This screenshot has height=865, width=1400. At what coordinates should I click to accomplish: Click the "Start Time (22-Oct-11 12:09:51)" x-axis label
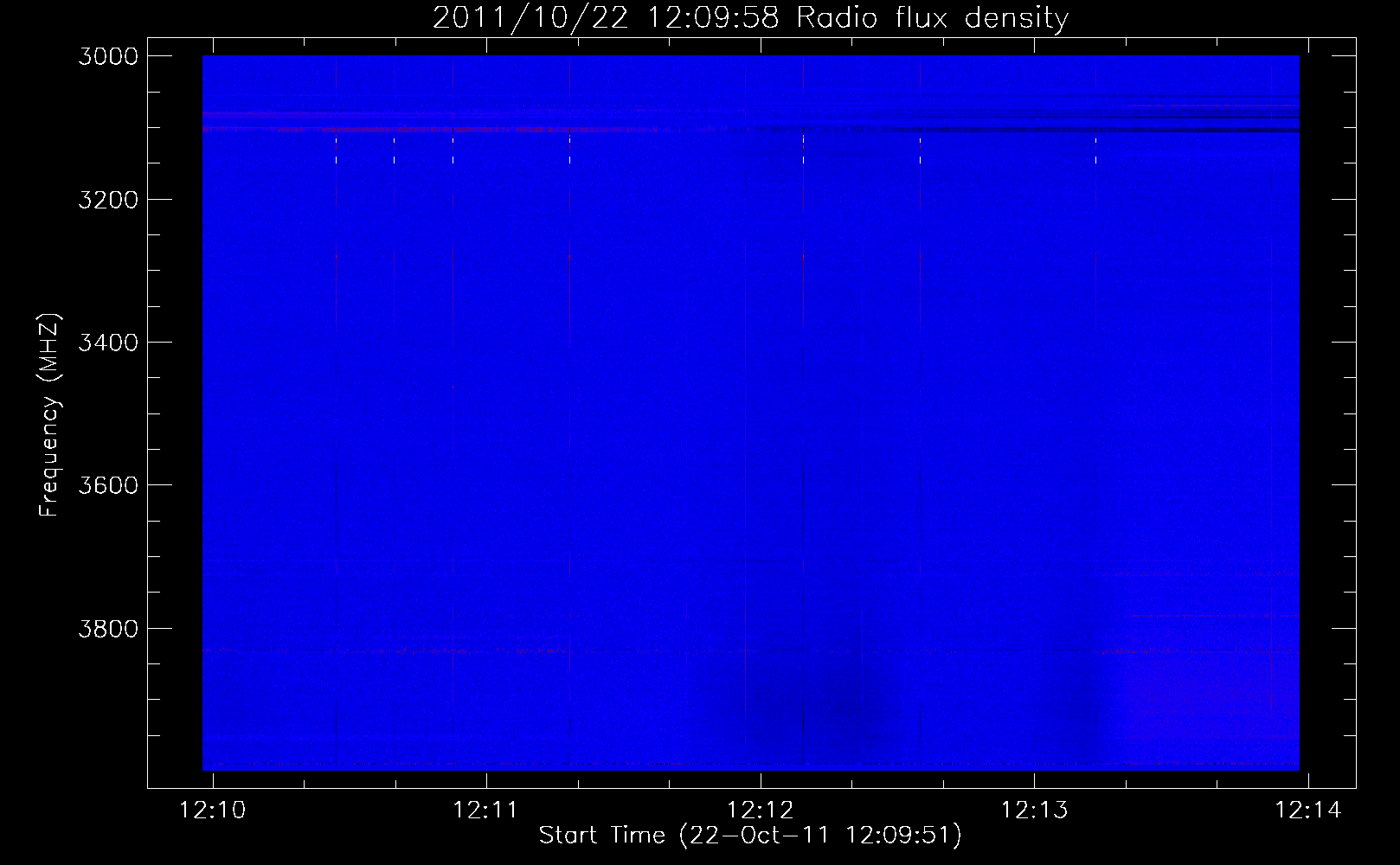point(750,836)
